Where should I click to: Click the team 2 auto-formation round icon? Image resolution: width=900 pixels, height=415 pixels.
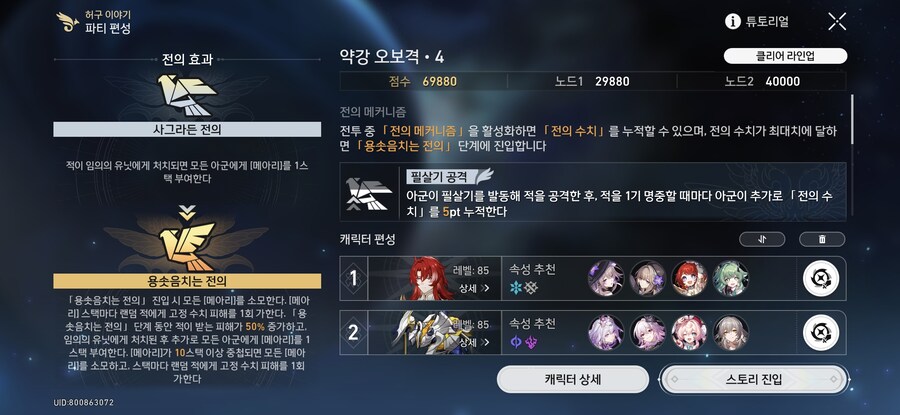[x=821, y=333]
